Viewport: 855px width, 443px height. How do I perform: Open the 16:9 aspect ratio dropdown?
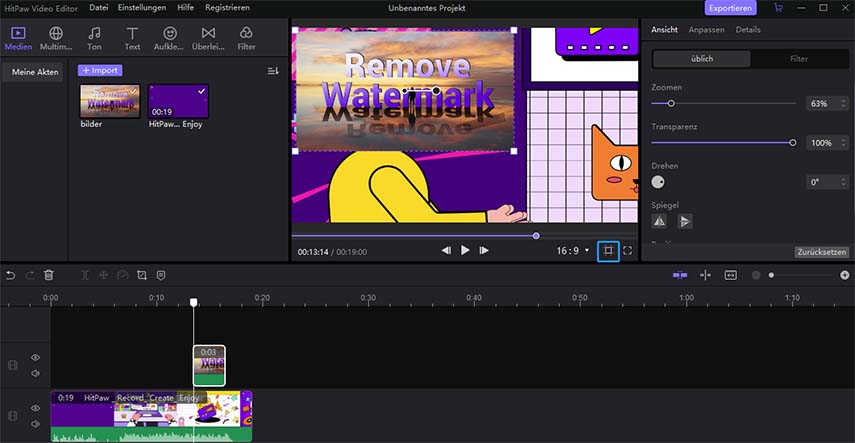point(574,251)
